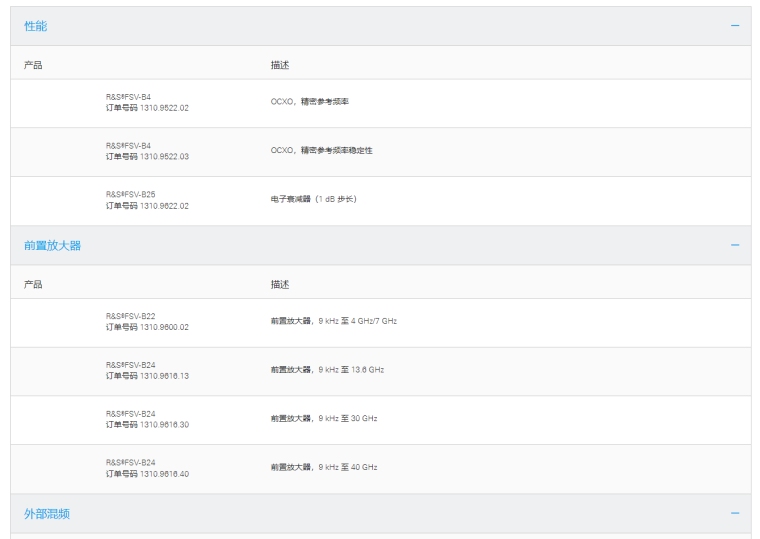Screen dimensions: 760x539
Task: Select R&S FSV-B24 order number 1310.9616.40
Action: click(147, 469)
